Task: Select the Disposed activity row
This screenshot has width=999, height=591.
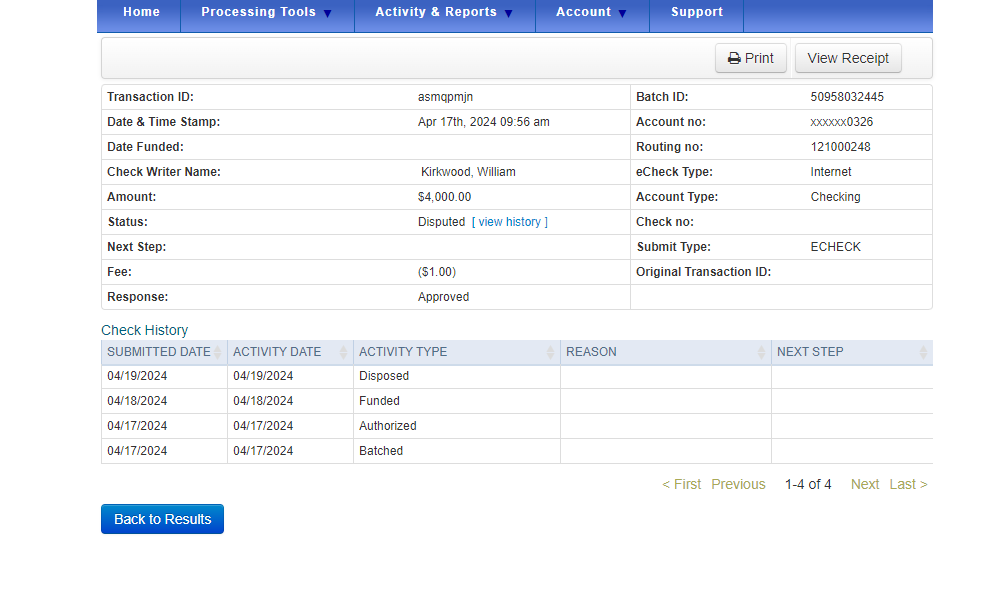Action: [x=517, y=376]
